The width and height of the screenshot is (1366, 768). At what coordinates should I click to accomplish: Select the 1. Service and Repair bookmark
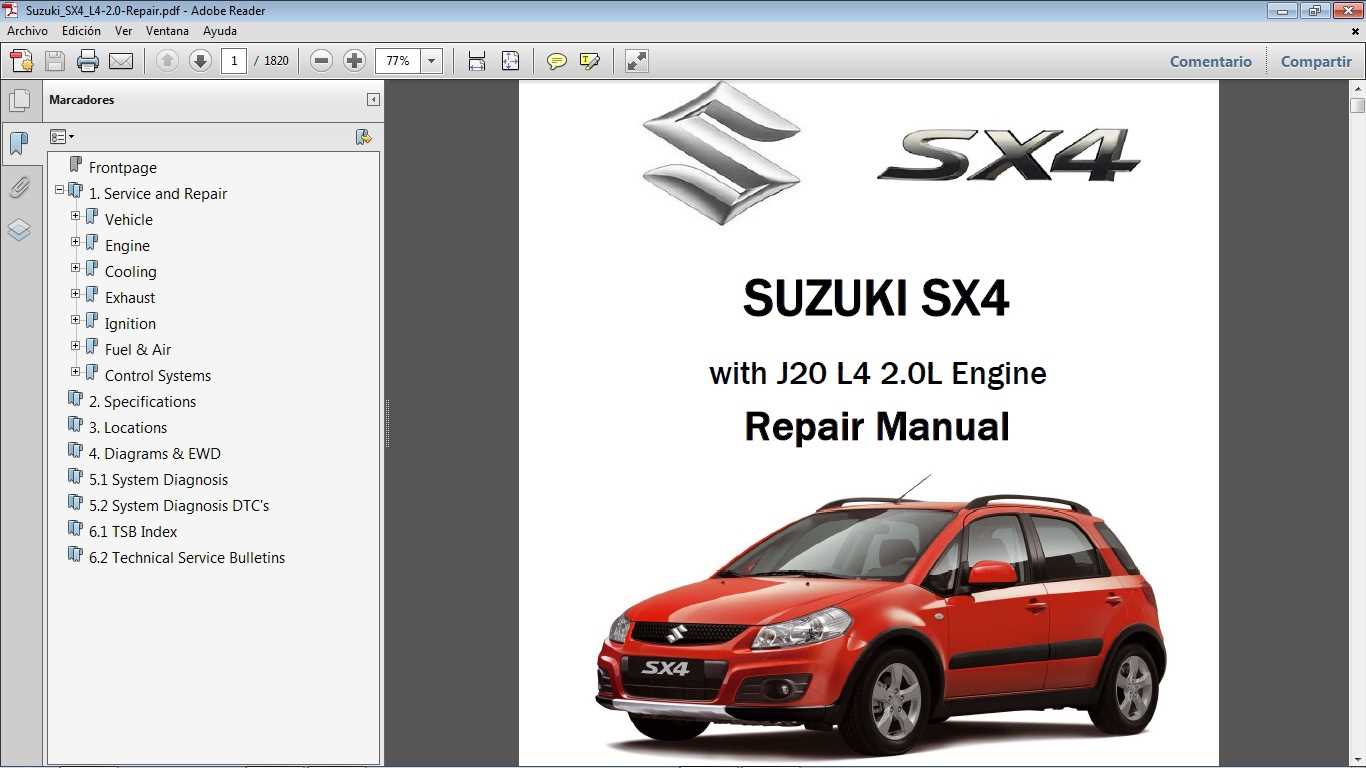pos(158,194)
